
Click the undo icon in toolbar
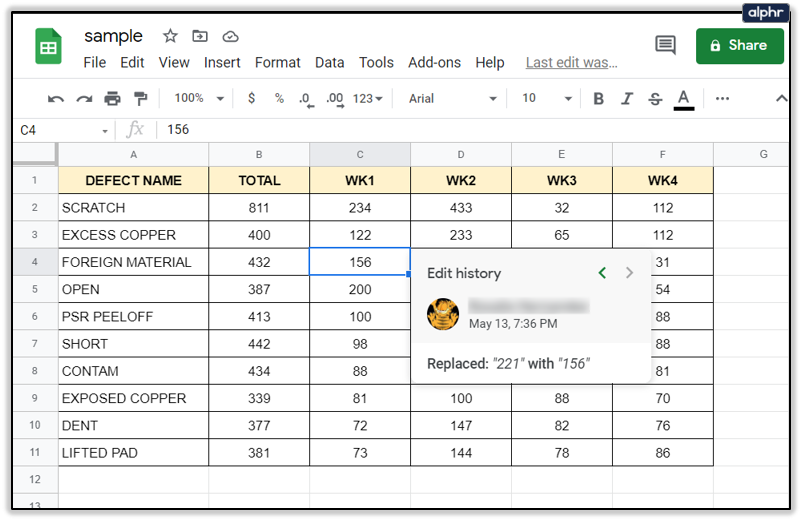56,99
